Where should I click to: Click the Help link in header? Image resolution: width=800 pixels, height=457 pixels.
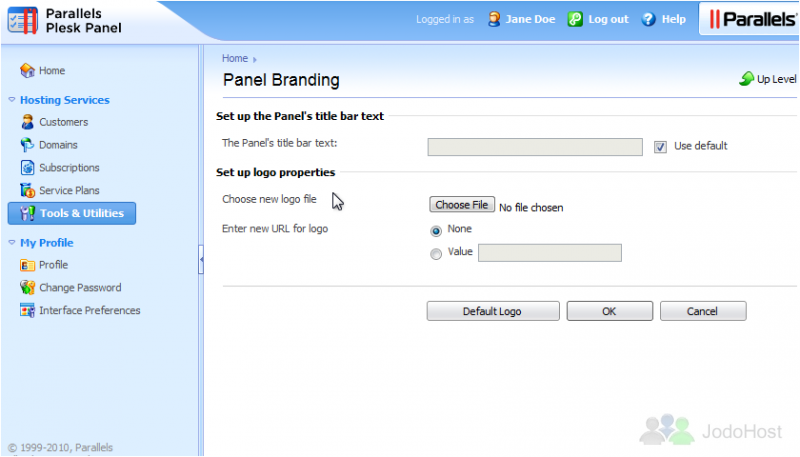(x=673, y=19)
